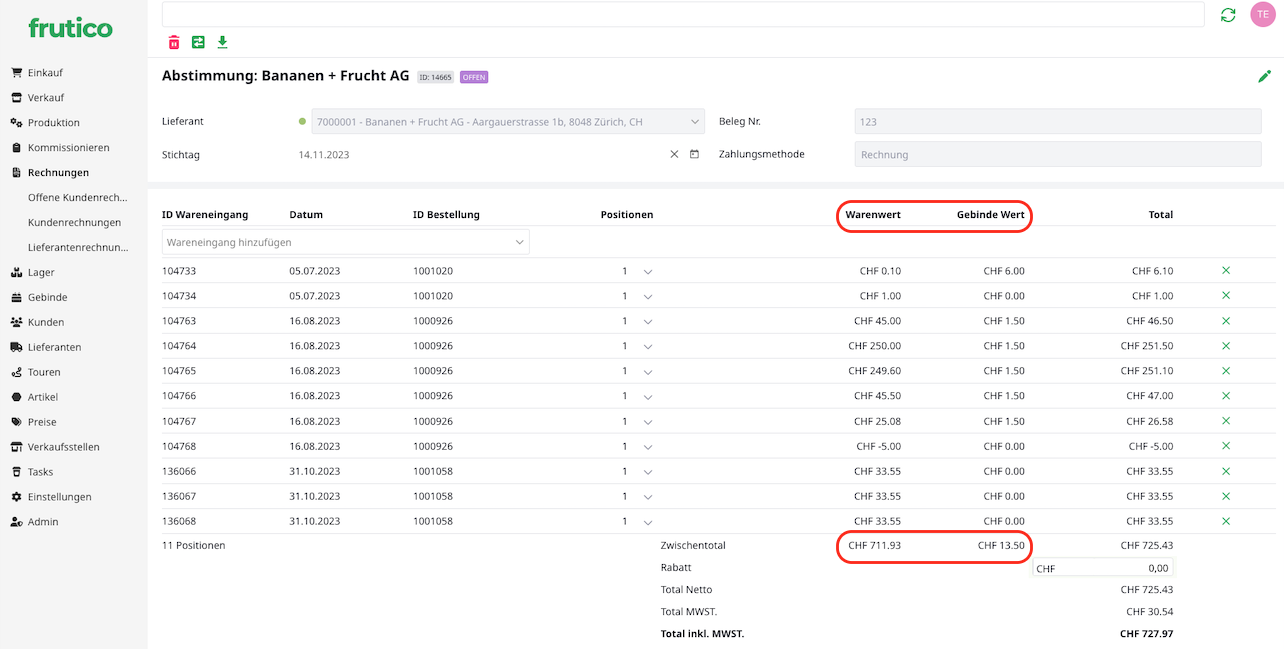Click the red trash delete icon
Viewport: 1284px width, 649px height.
point(174,42)
